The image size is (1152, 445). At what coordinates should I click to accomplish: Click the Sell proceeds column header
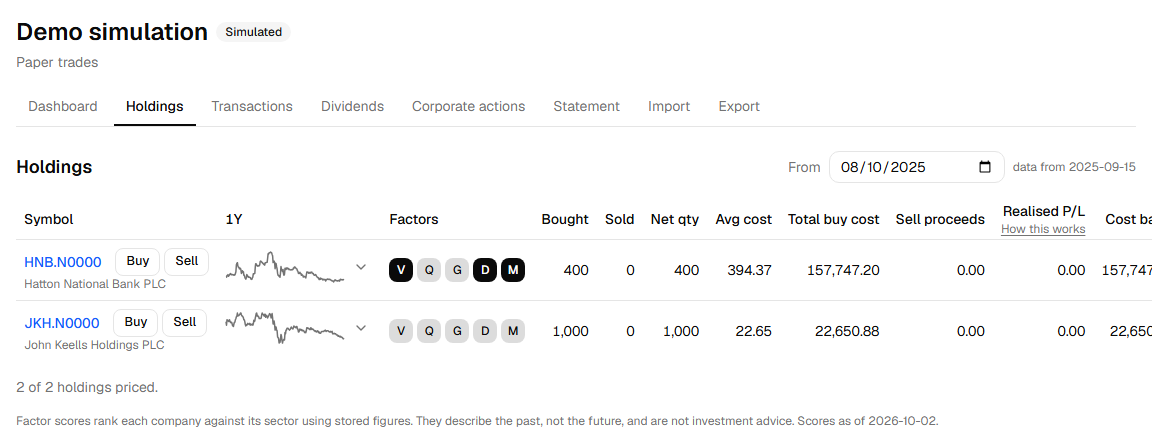pos(940,220)
